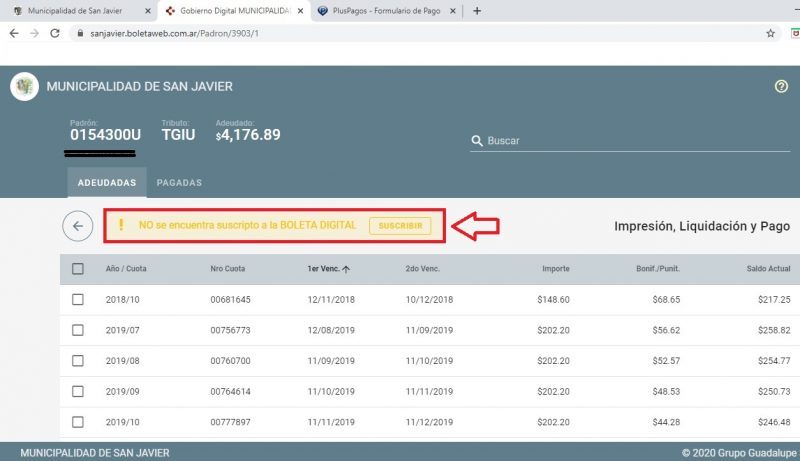Sort by 1er Venc. column arrow

[x=346, y=269]
